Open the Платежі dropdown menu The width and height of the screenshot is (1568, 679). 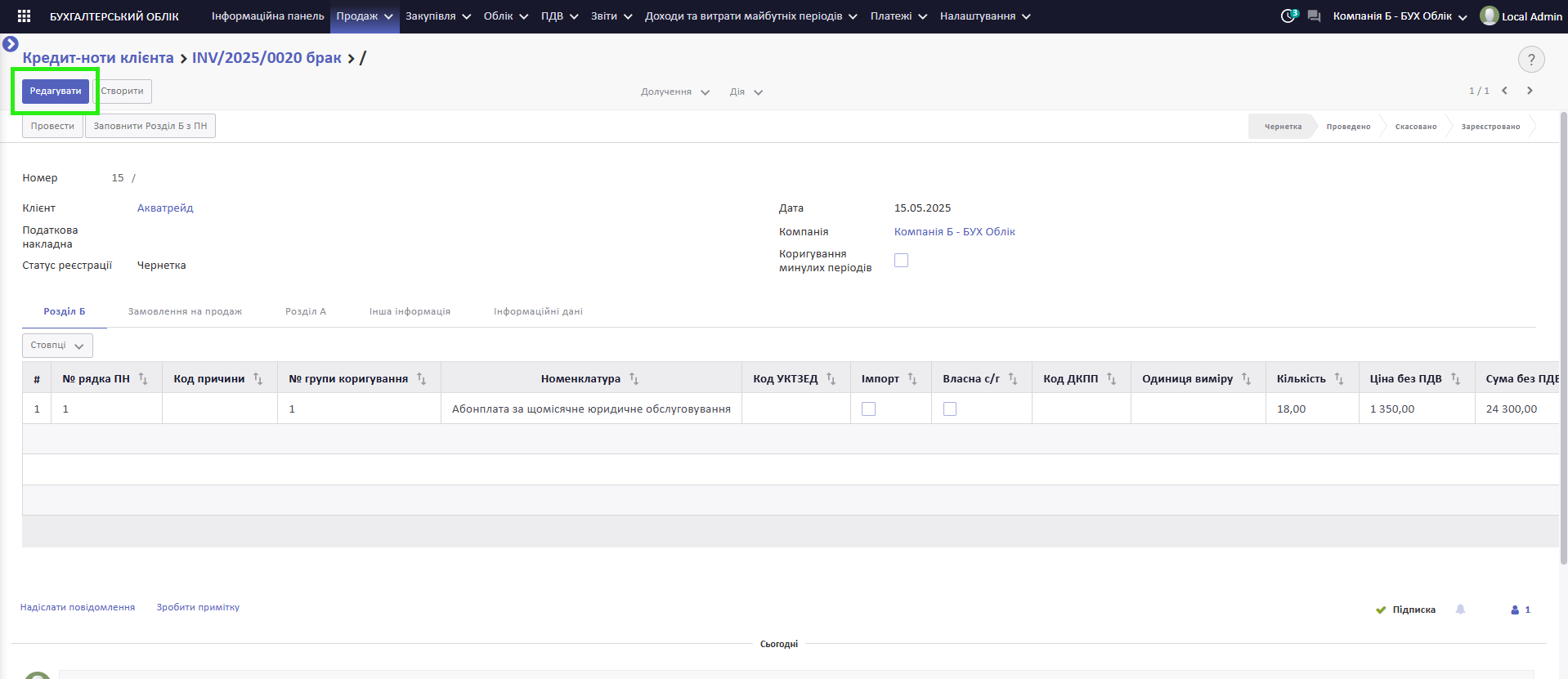[x=898, y=16]
